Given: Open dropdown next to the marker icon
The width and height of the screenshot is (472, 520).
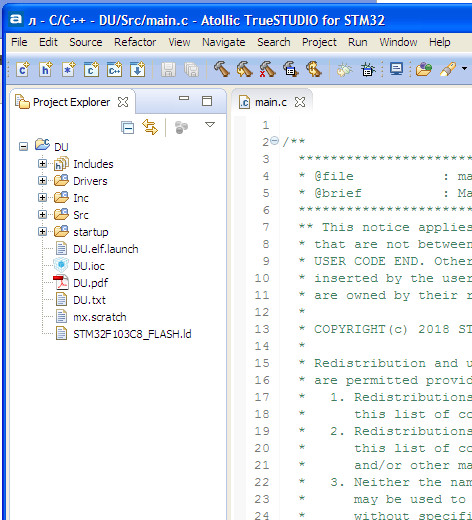Looking at the screenshot, I should coord(464,69).
